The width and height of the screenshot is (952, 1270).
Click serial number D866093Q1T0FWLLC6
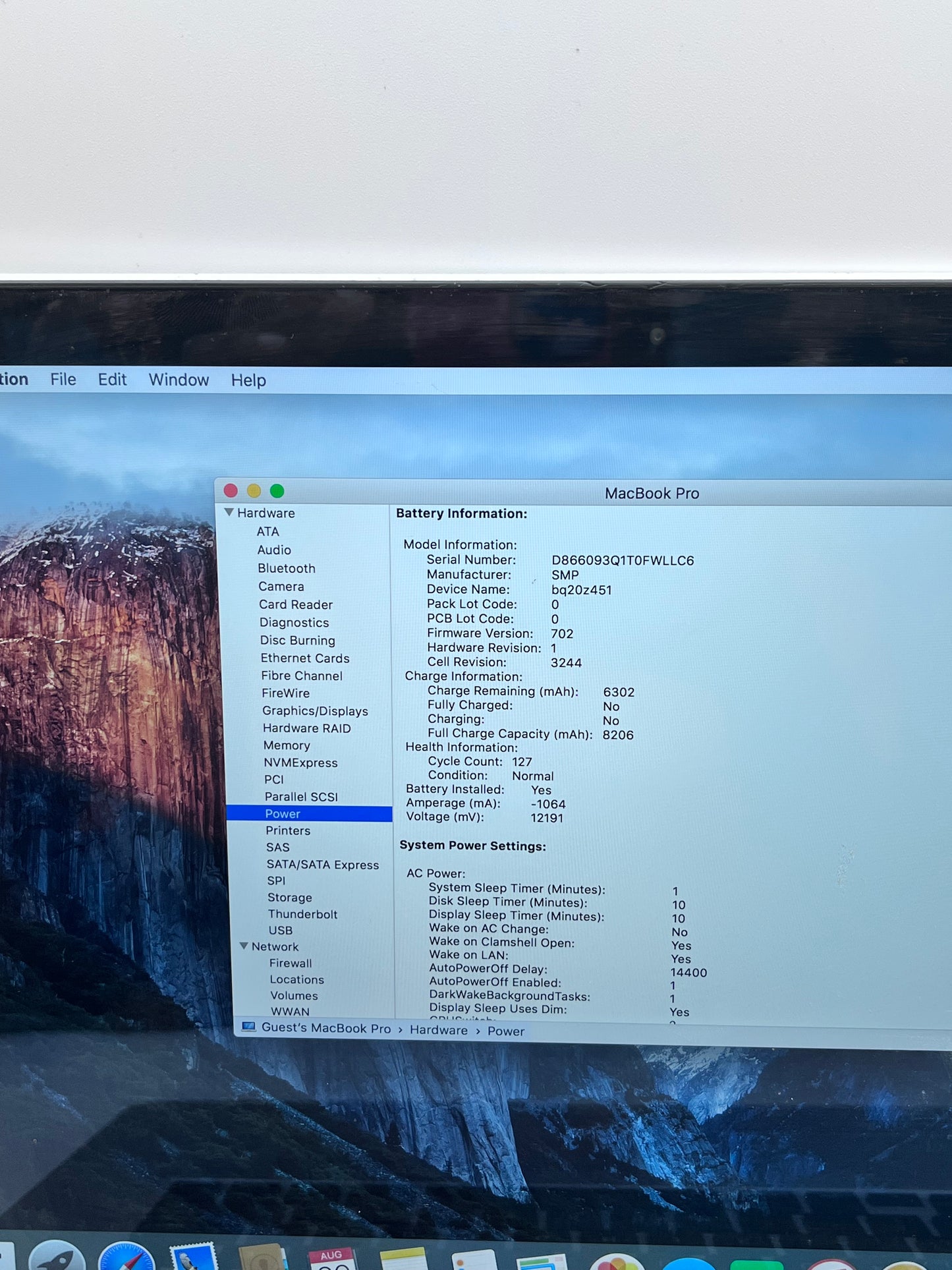click(x=623, y=560)
